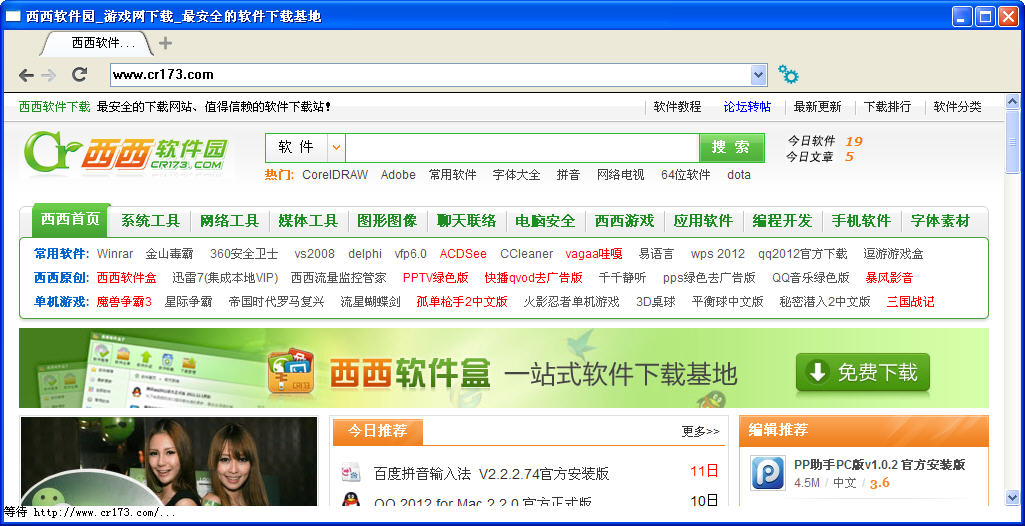Open the PPTV绿色版 link

click(x=435, y=278)
